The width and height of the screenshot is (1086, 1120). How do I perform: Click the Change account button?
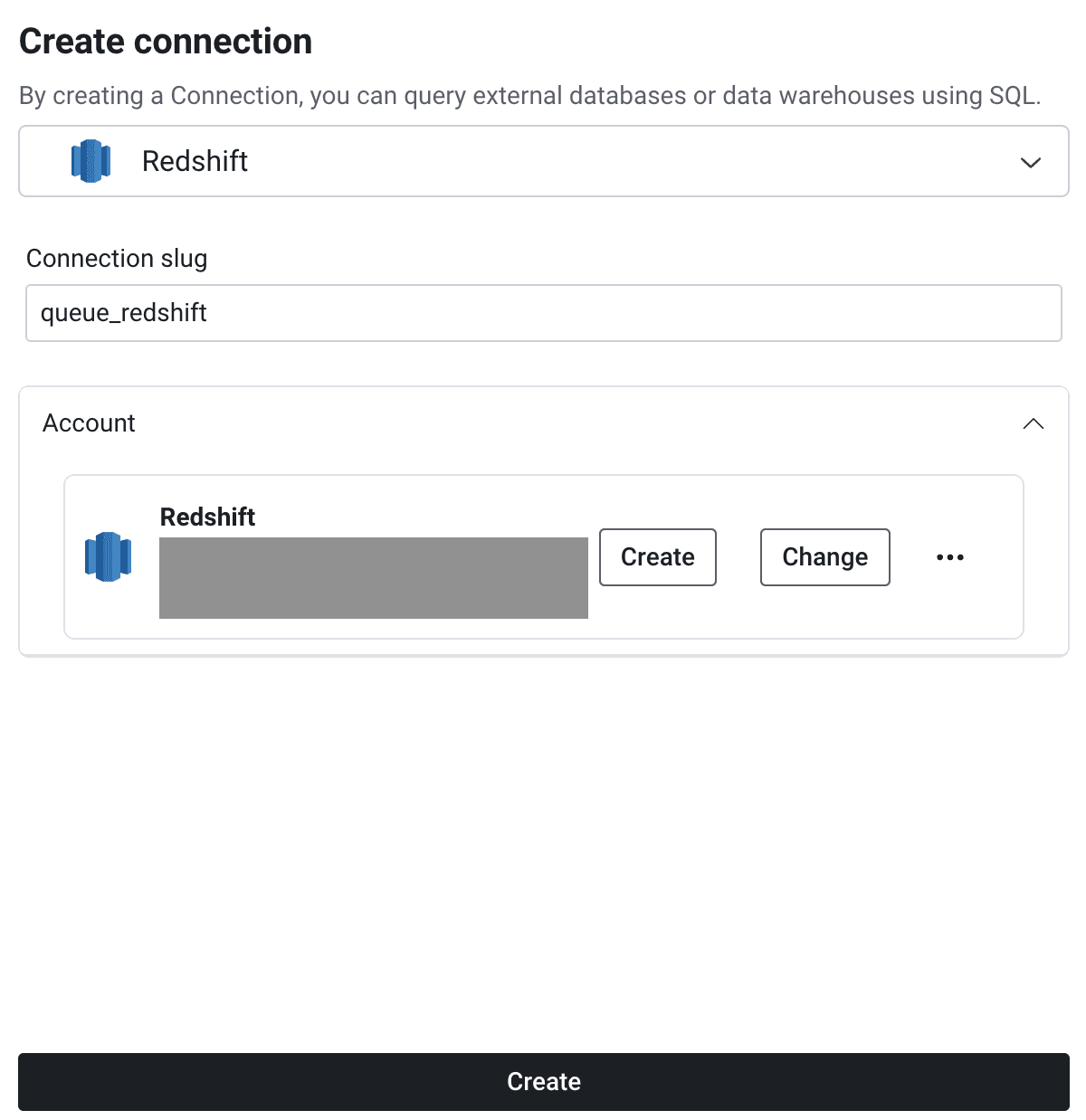click(825, 557)
